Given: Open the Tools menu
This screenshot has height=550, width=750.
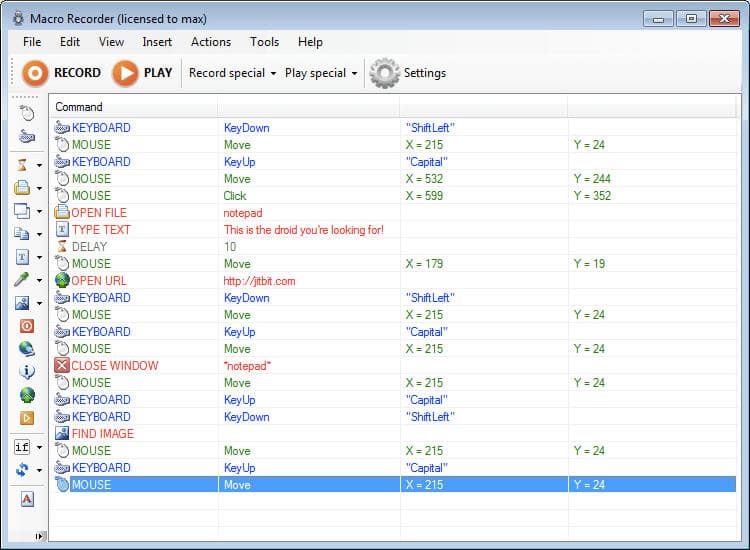Looking at the screenshot, I should (x=265, y=42).
